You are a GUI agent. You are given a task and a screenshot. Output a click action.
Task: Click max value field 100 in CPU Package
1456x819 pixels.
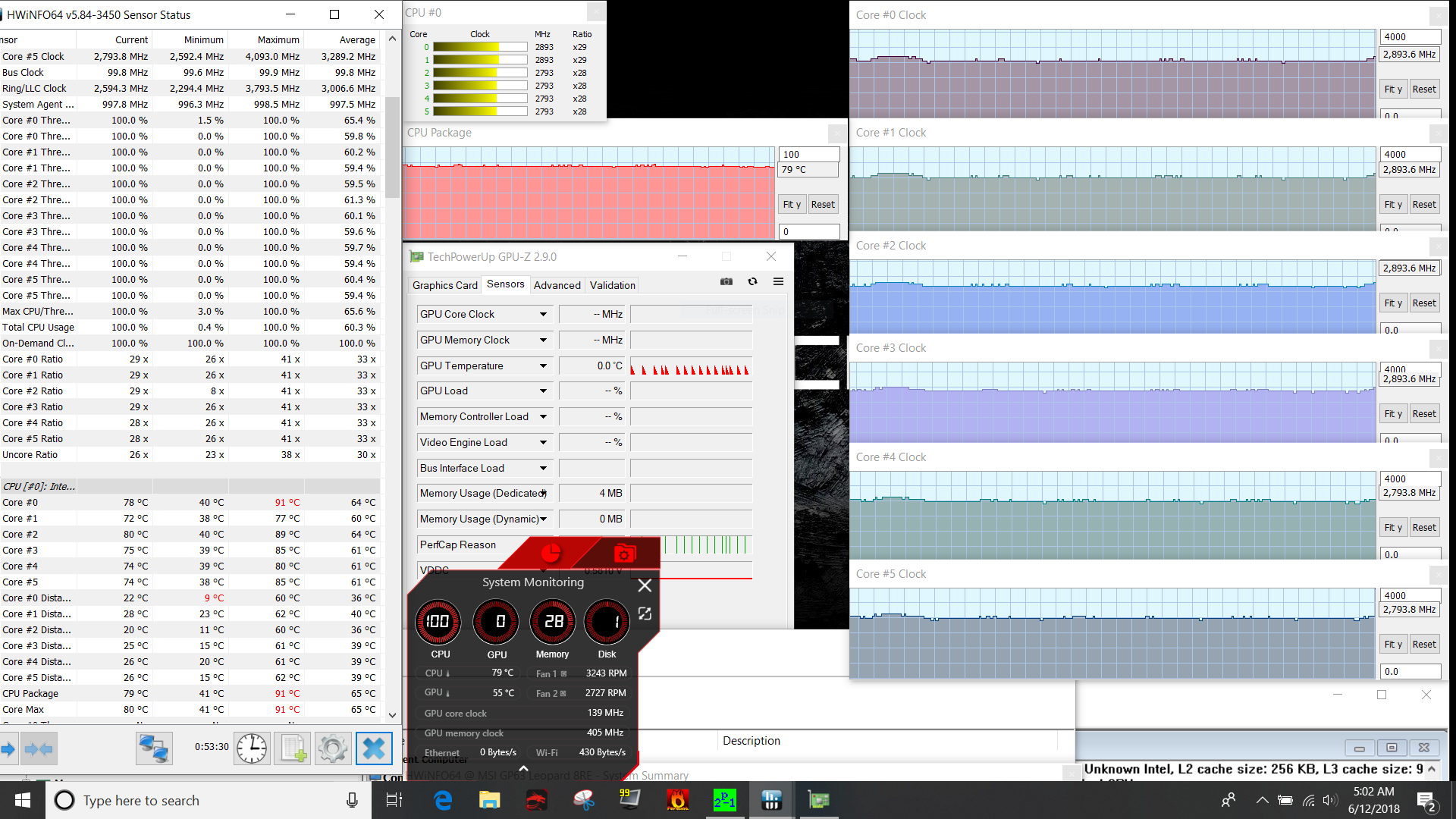pos(808,154)
